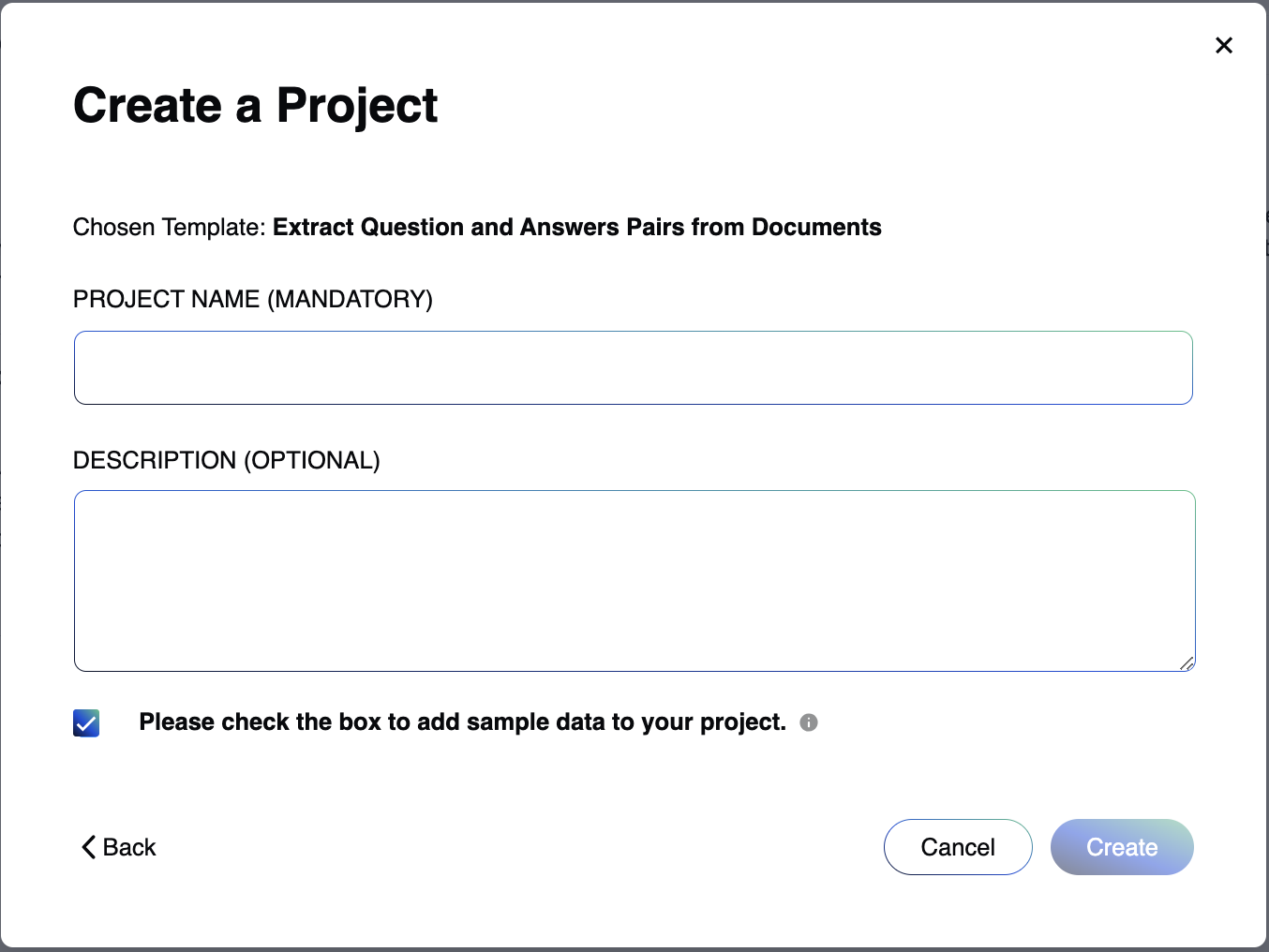Go back using the Back link

click(119, 847)
